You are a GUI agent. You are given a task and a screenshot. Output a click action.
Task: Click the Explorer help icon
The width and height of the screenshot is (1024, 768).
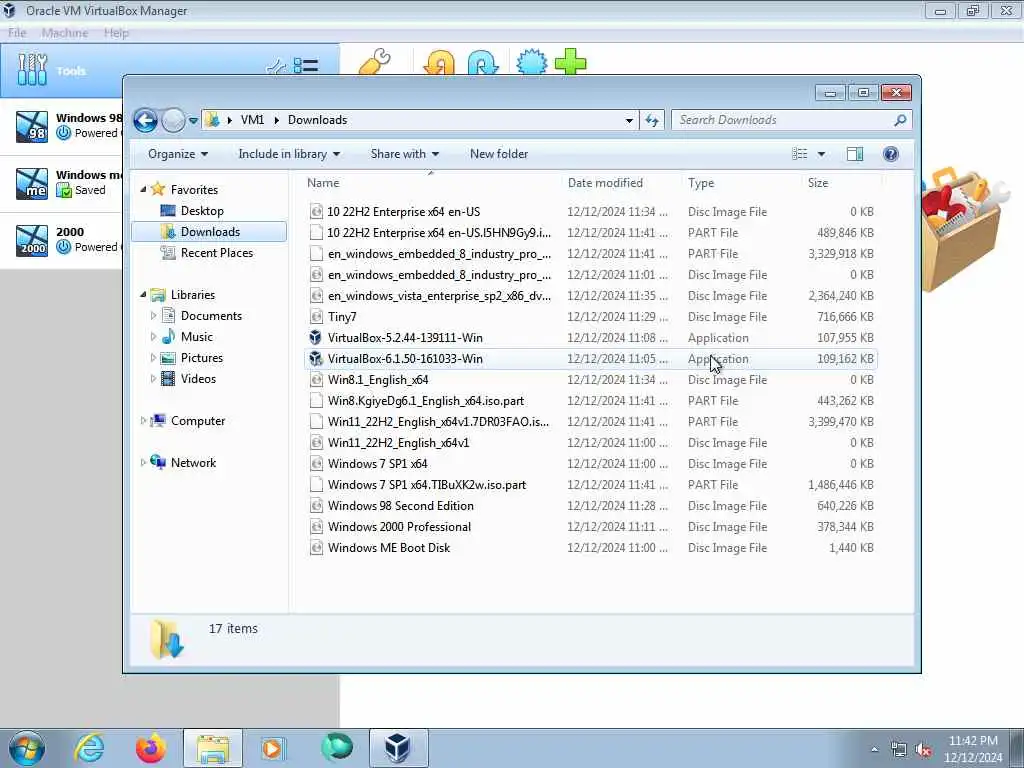click(890, 154)
